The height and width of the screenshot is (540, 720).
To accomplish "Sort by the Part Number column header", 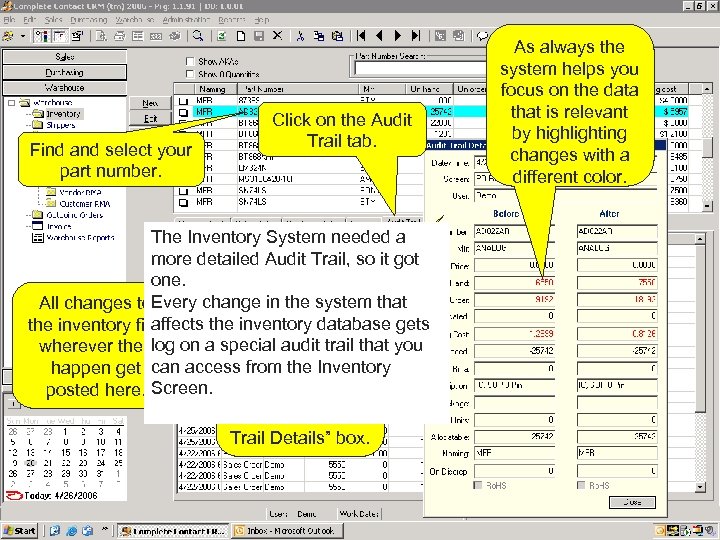I will click(297, 89).
